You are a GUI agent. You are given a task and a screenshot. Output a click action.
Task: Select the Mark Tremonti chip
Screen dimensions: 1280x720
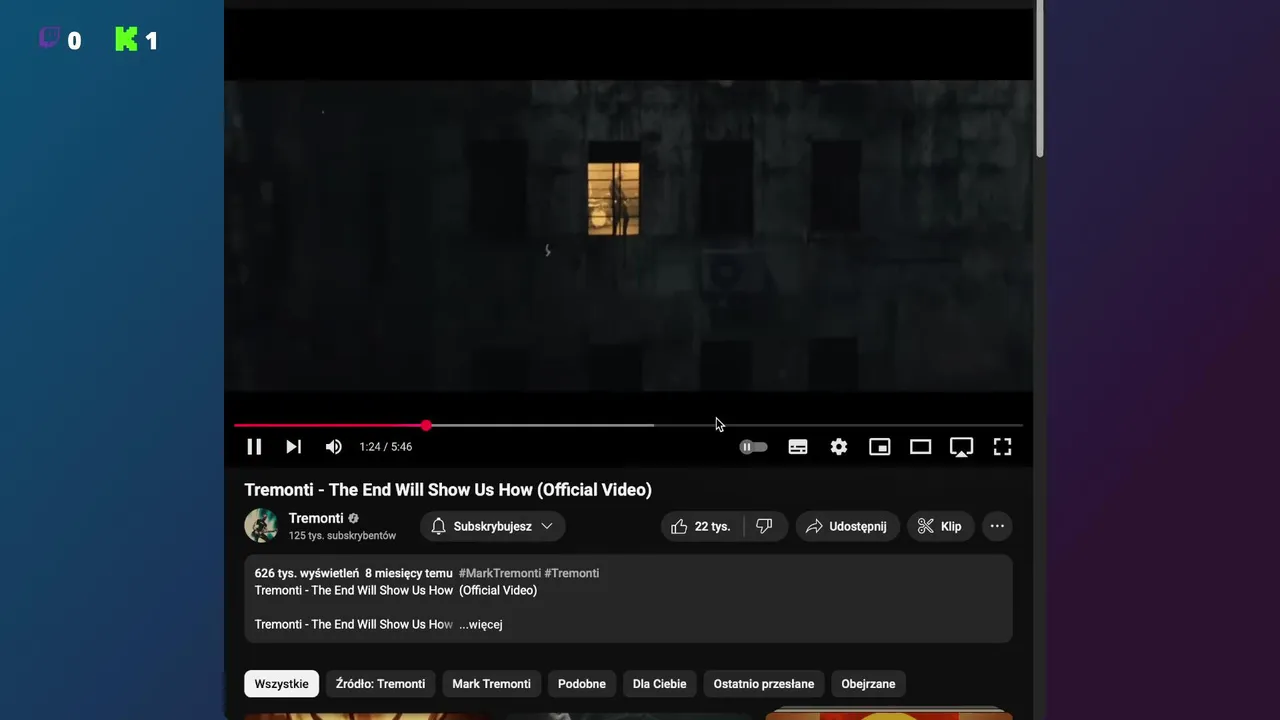tap(491, 684)
